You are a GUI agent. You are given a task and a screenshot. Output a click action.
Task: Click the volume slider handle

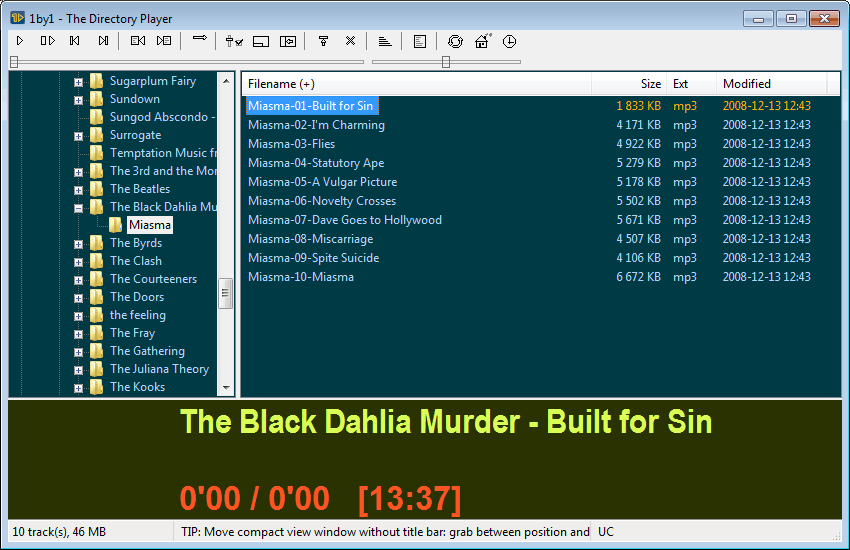[x=446, y=62]
